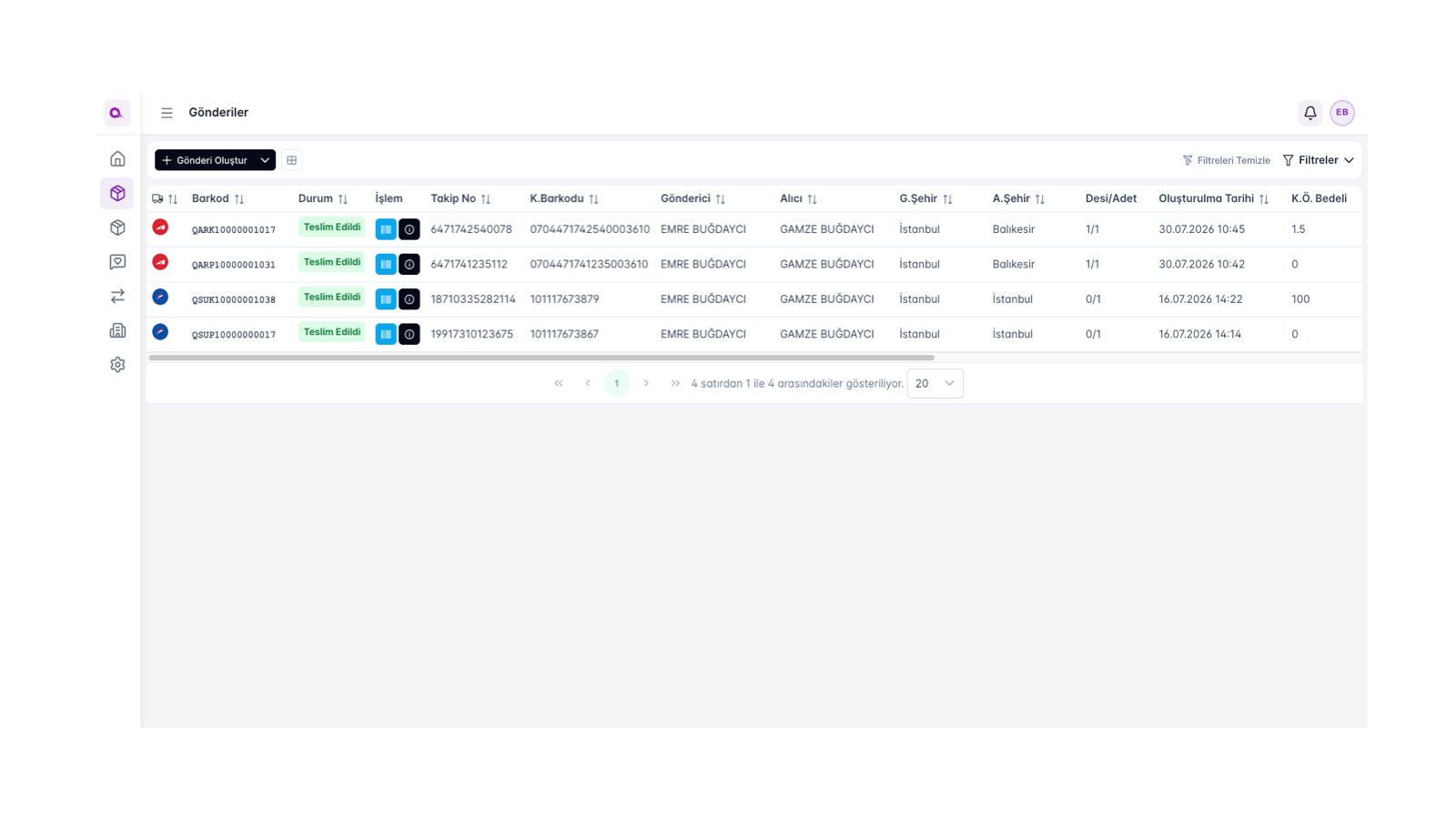Image resolution: width=1456 pixels, height=819 pixels.
Task: Open the shipments box icon in sidebar
Action: 117,193
